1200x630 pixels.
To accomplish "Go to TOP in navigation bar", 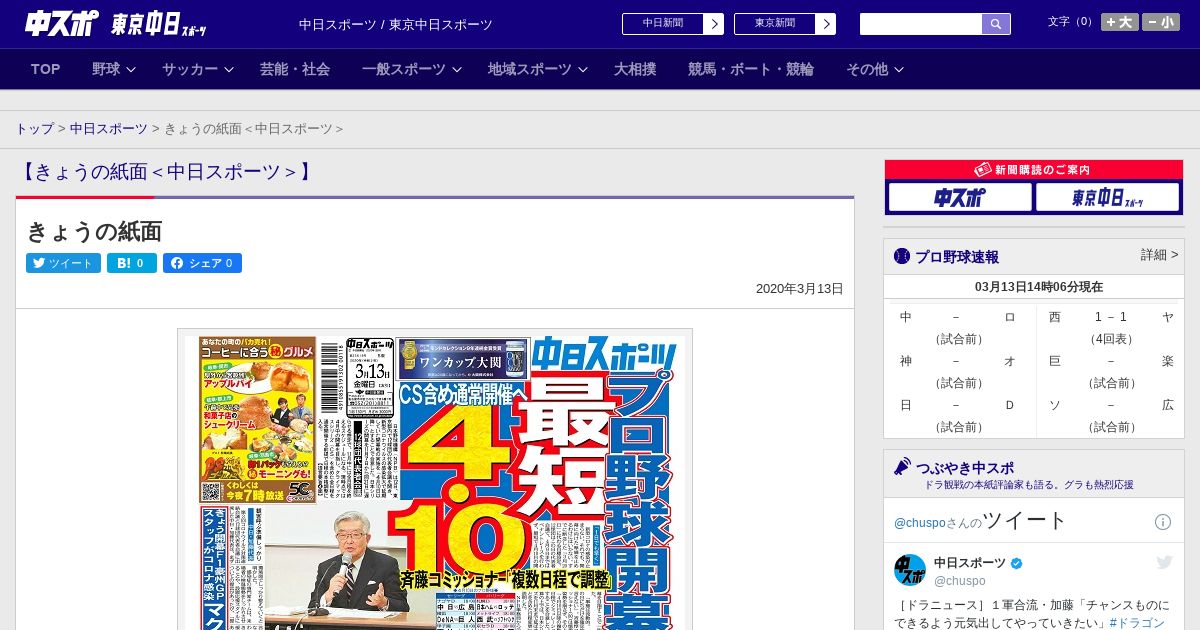I will [46, 69].
